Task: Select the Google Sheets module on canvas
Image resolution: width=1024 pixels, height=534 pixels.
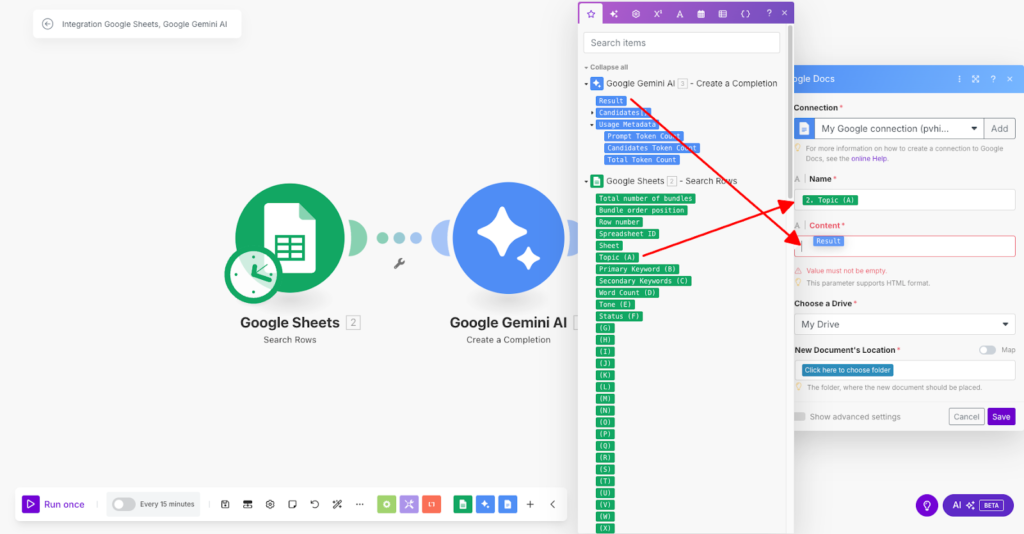Action: tap(290, 237)
